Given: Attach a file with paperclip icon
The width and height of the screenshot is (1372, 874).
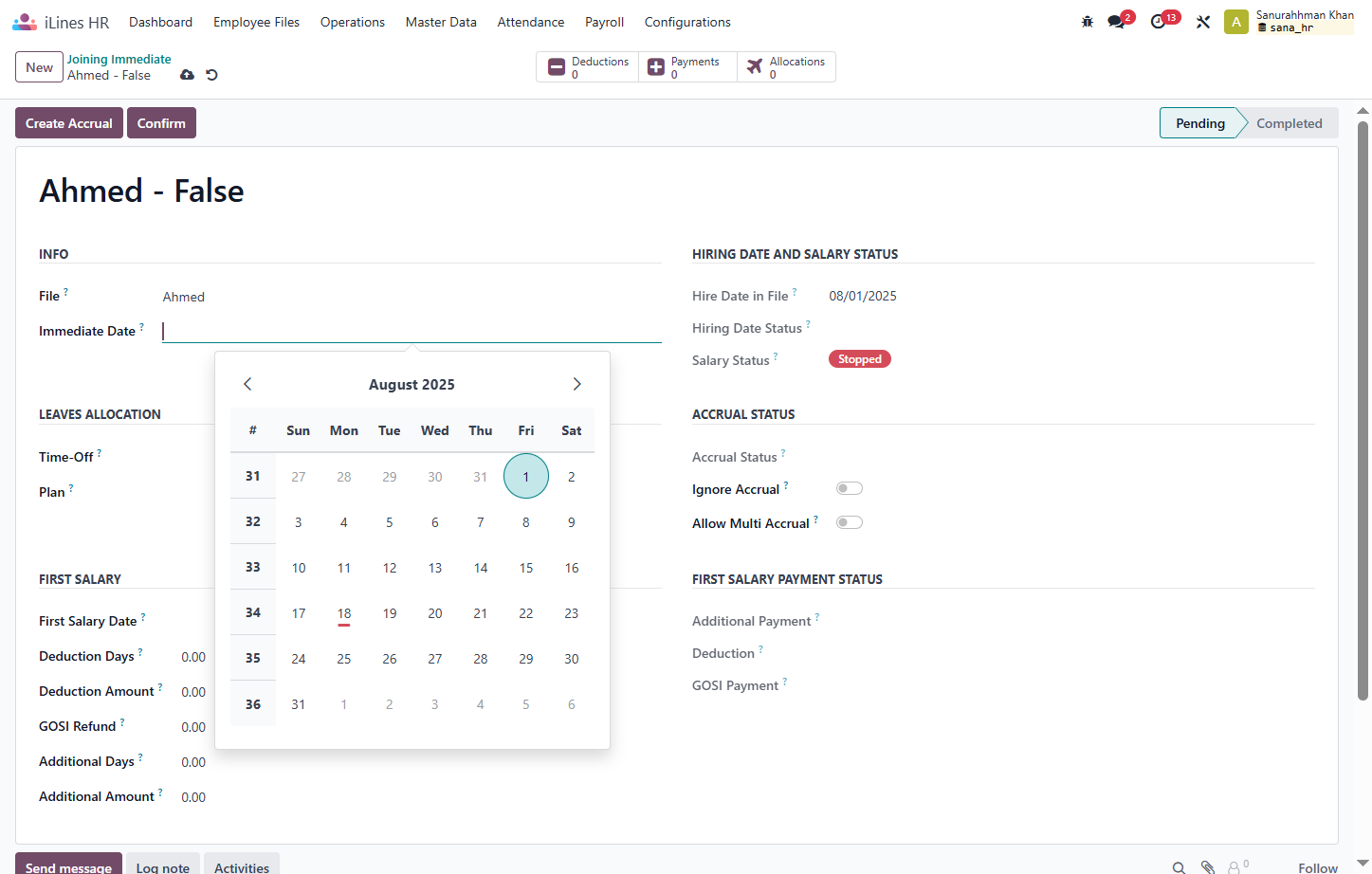Looking at the screenshot, I should click(x=1208, y=867).
